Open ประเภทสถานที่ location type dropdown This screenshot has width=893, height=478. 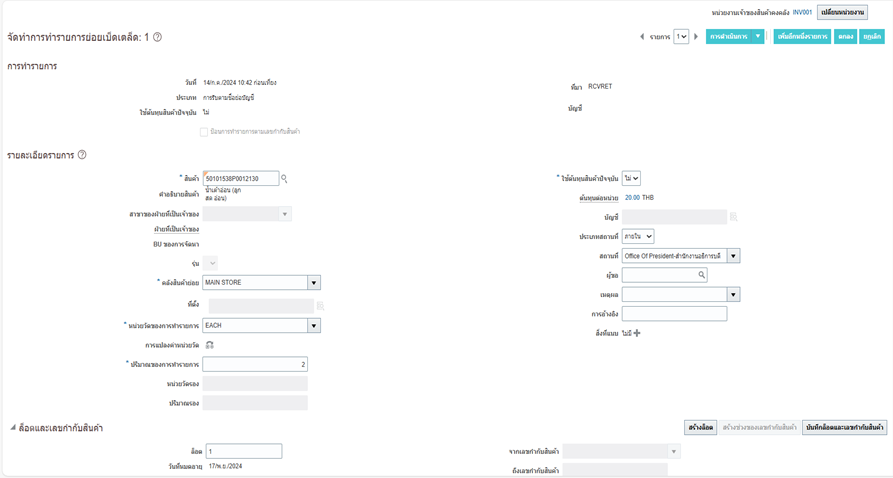(x=638, y=236)
